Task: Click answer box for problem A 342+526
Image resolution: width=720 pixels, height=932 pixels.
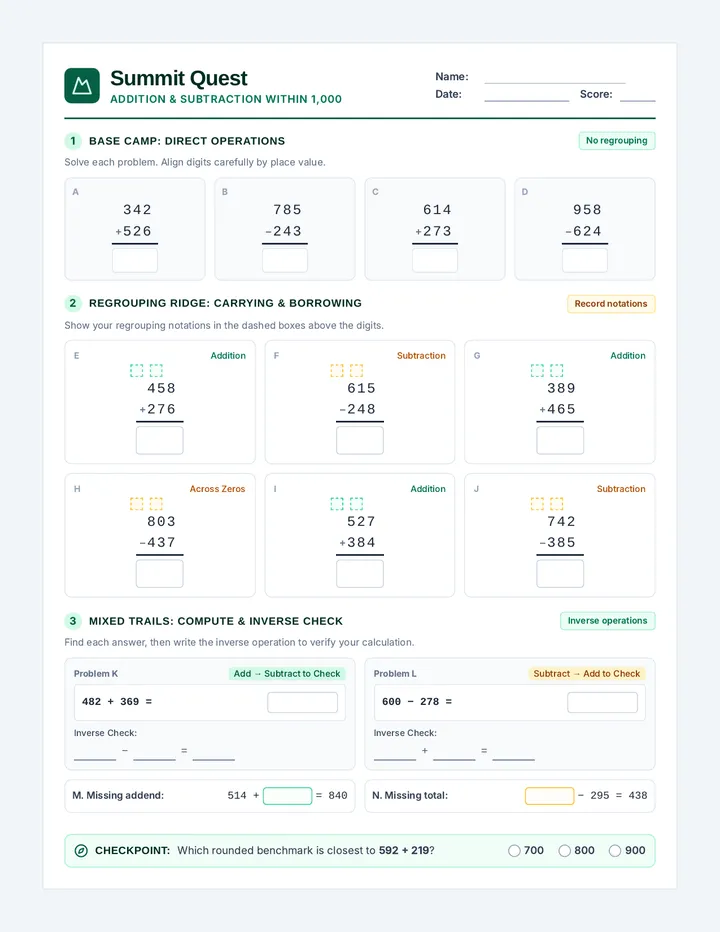Action: point(135,260)
